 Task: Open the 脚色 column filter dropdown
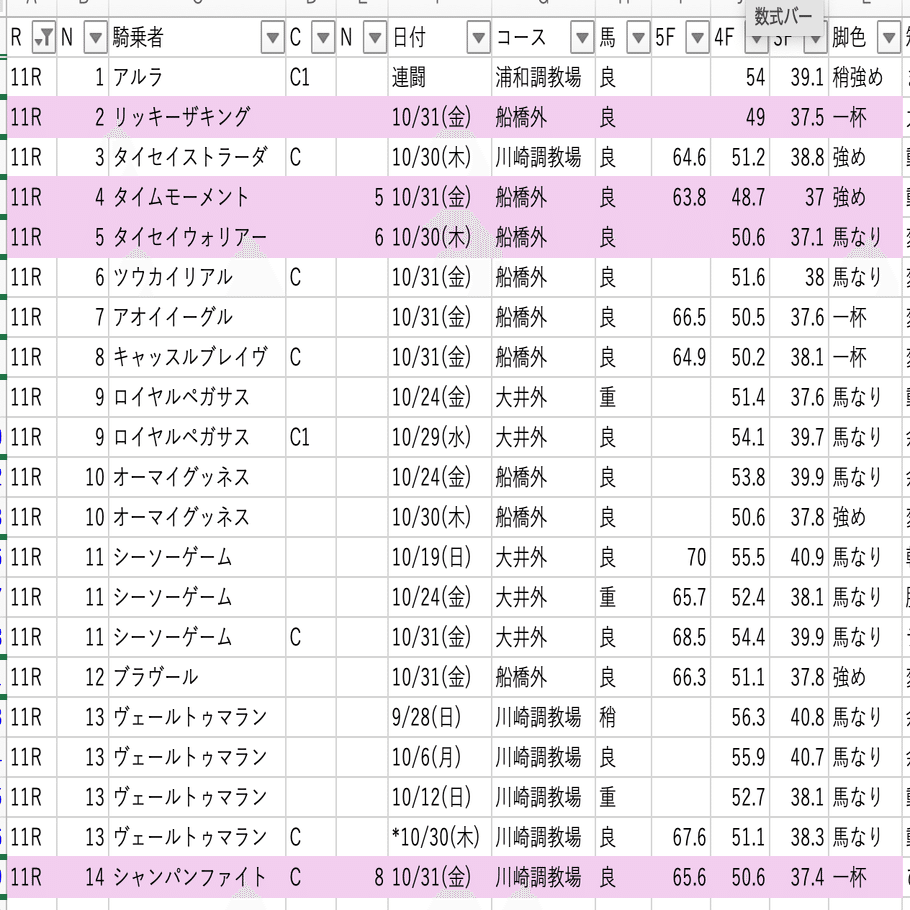[889, 38]
